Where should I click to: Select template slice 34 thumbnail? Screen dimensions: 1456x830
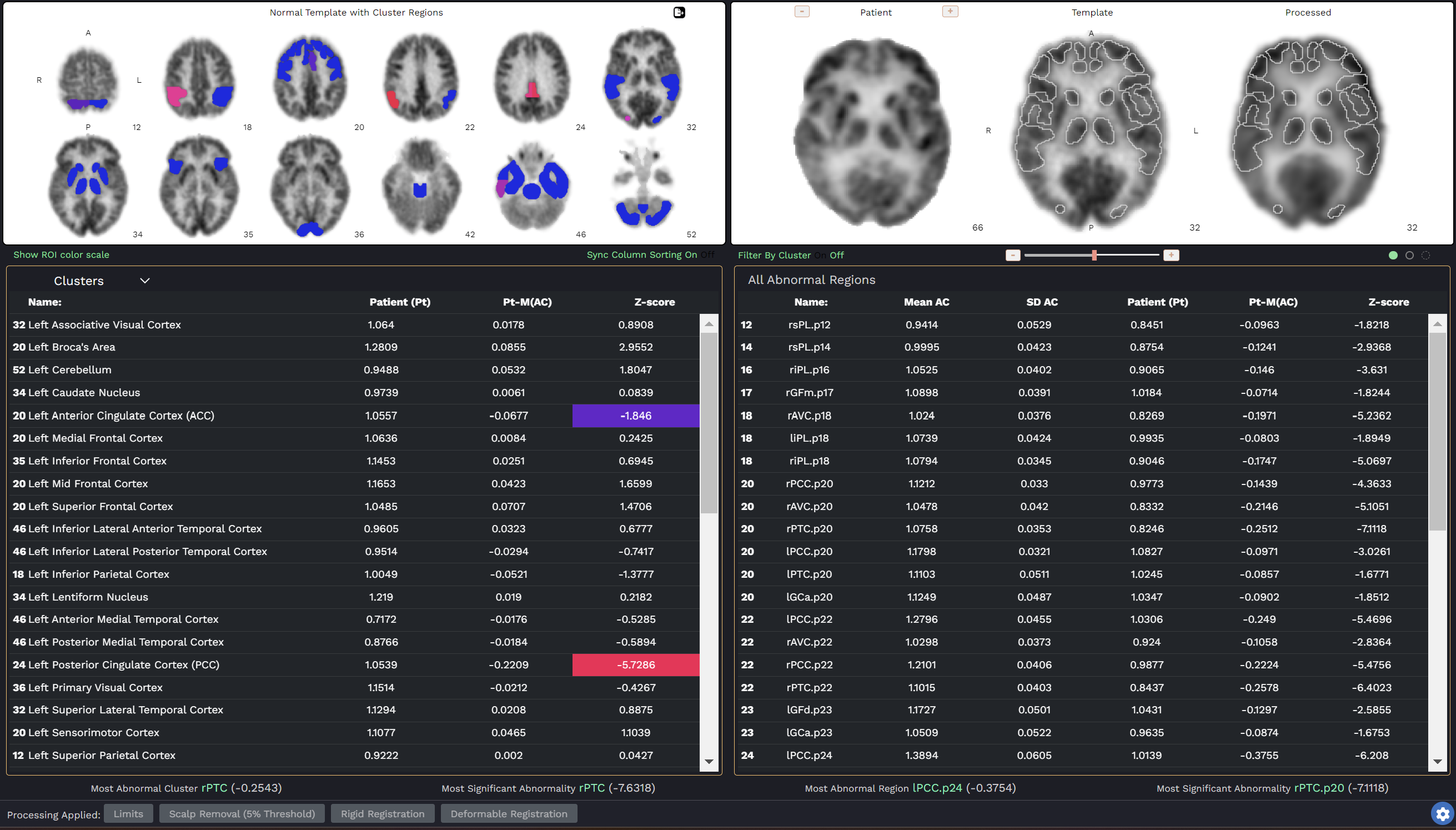[88, 186]
